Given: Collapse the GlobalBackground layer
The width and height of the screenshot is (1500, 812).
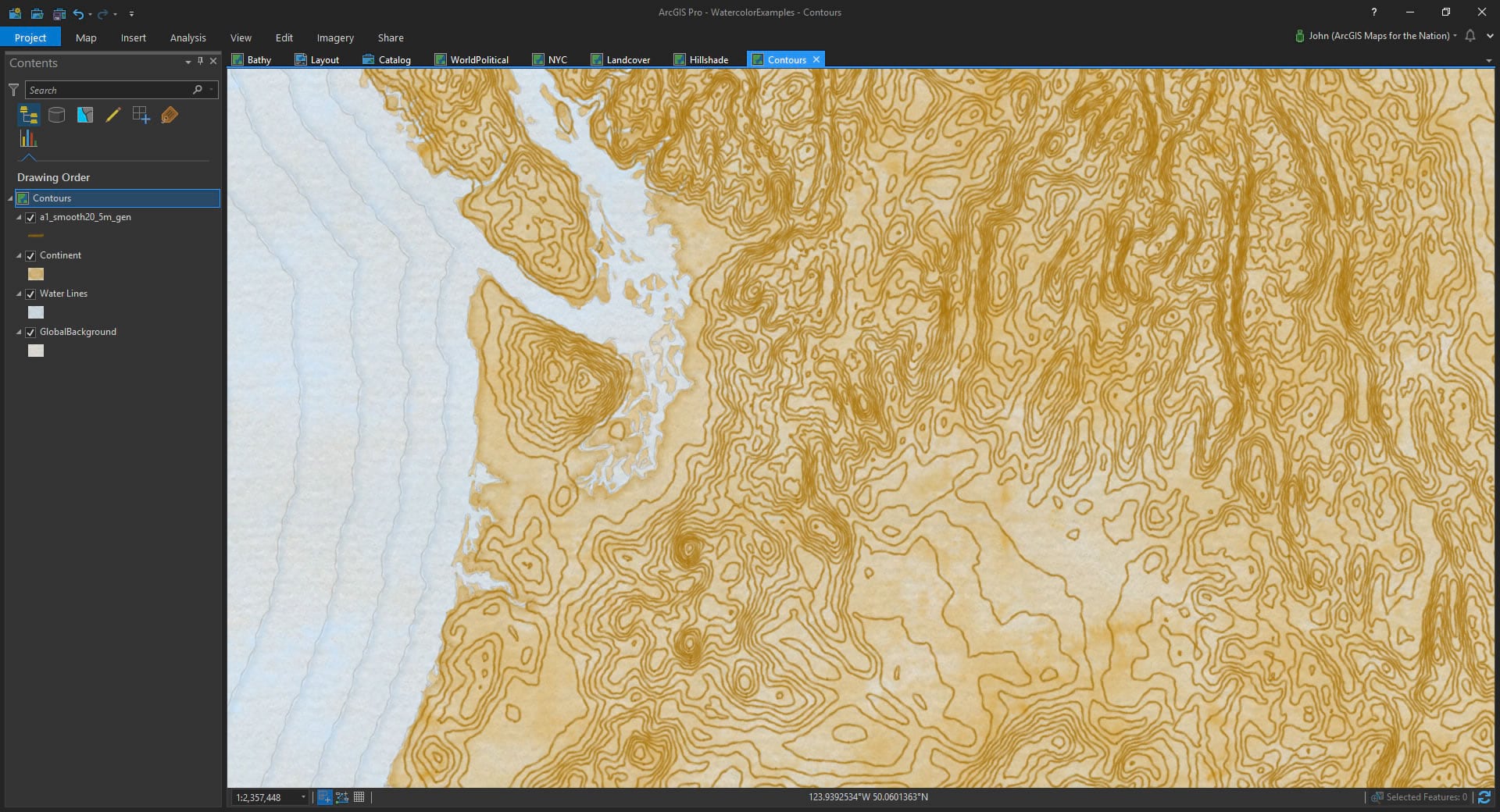Looking at the screenshot, I should tap(19, 332).
